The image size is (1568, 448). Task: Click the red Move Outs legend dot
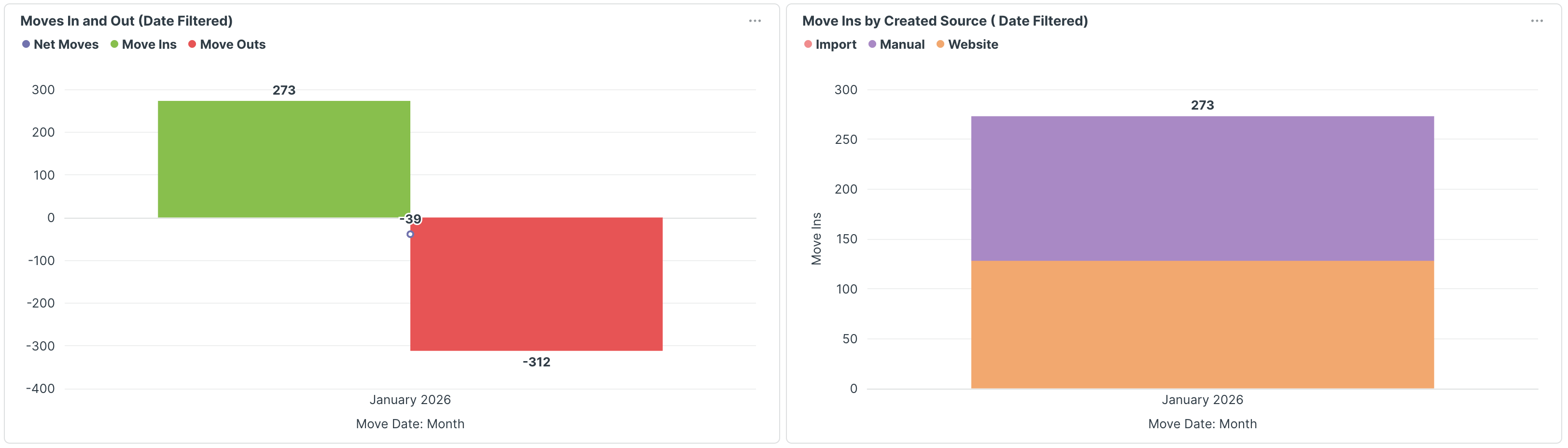coord(192,44)
